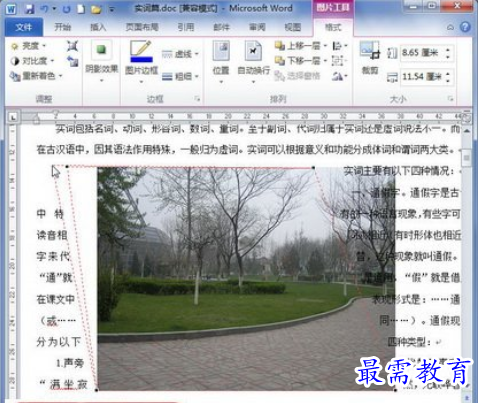479x403 pixels.
Task: Click 上移一层 bring forward
Action: coord(298,45)
